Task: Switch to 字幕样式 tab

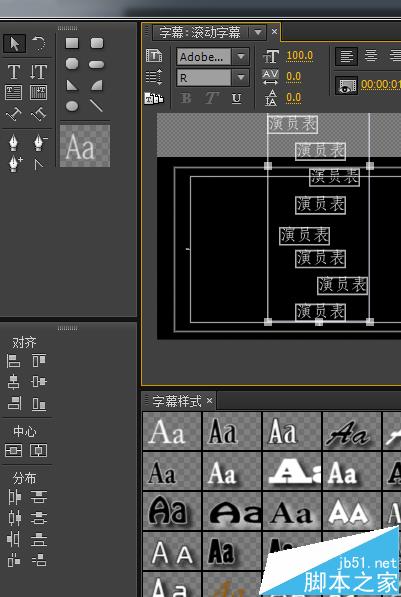Action: point(177,401)
